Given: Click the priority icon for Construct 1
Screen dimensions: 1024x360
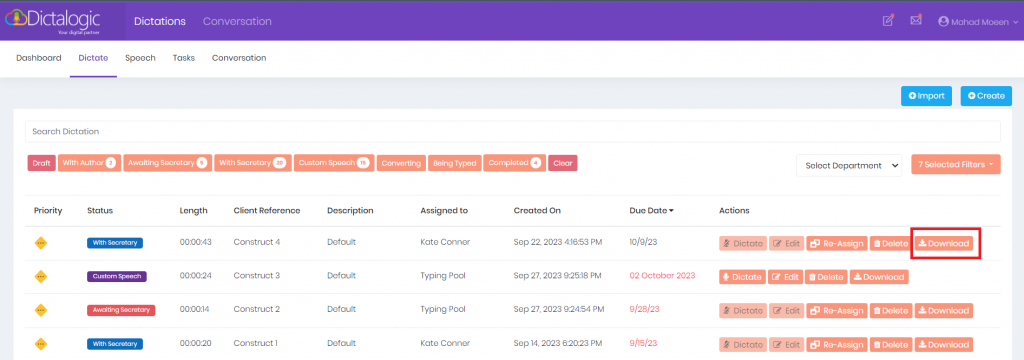Looking at the screenshot, I should pos(41,344).
